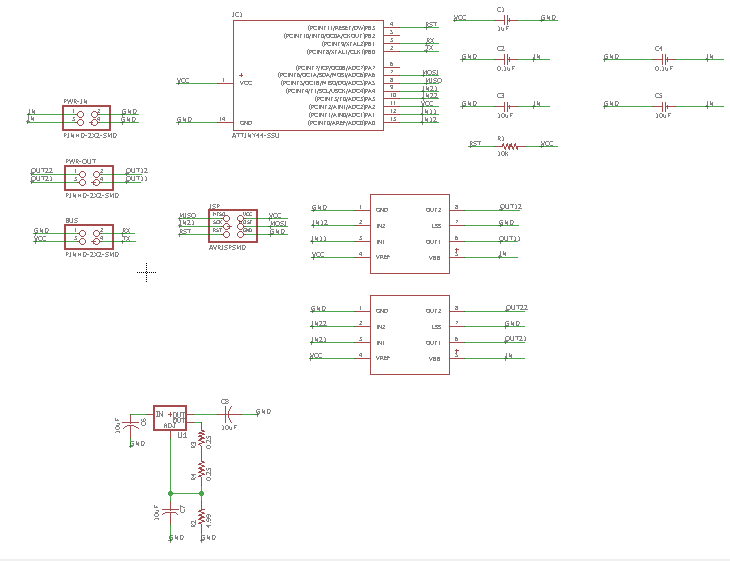Click the right wire junction dot above R2
The image size is (730, 561).
coord(201,493)
